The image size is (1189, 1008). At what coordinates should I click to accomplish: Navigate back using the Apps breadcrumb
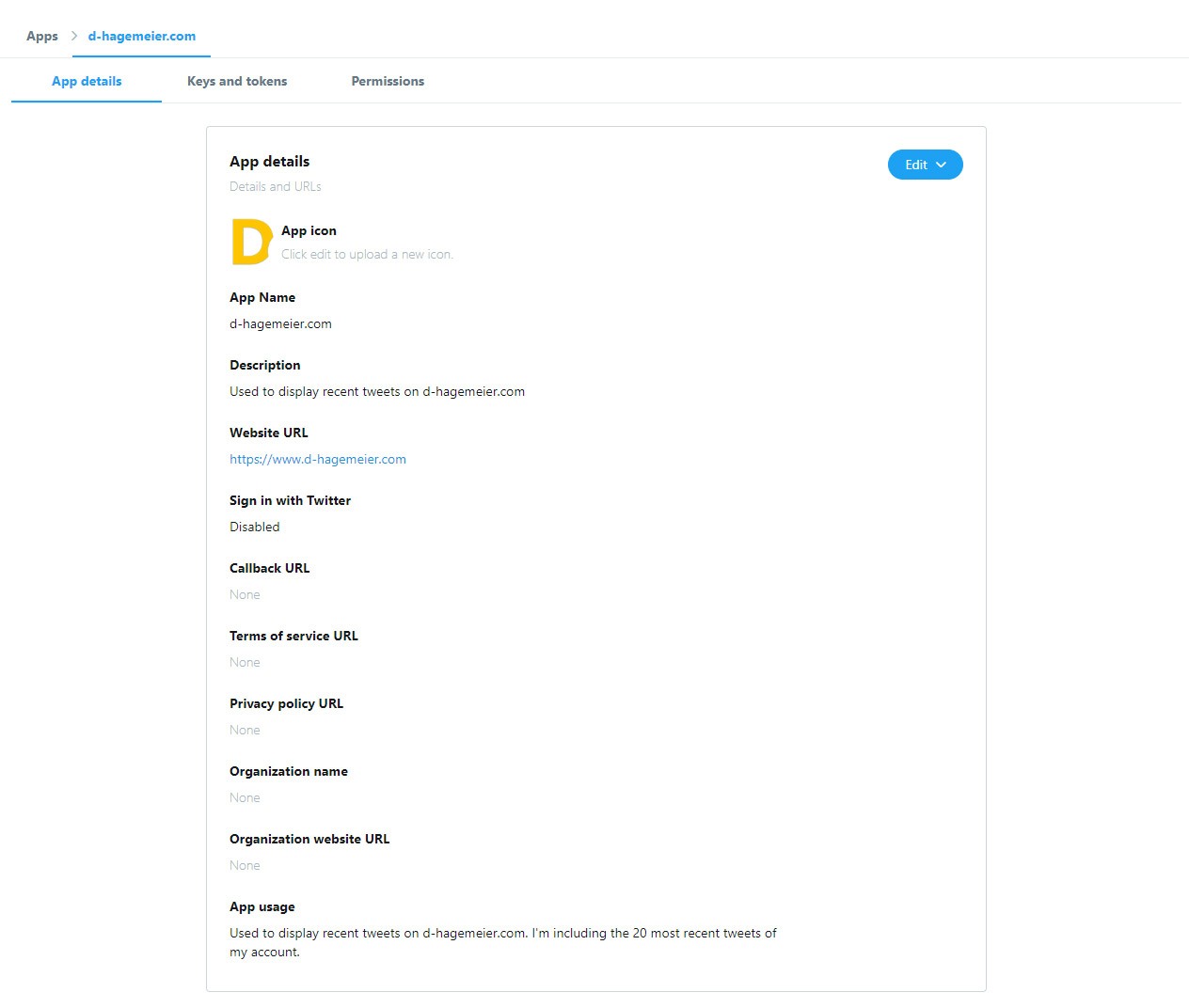coord(41,36)
